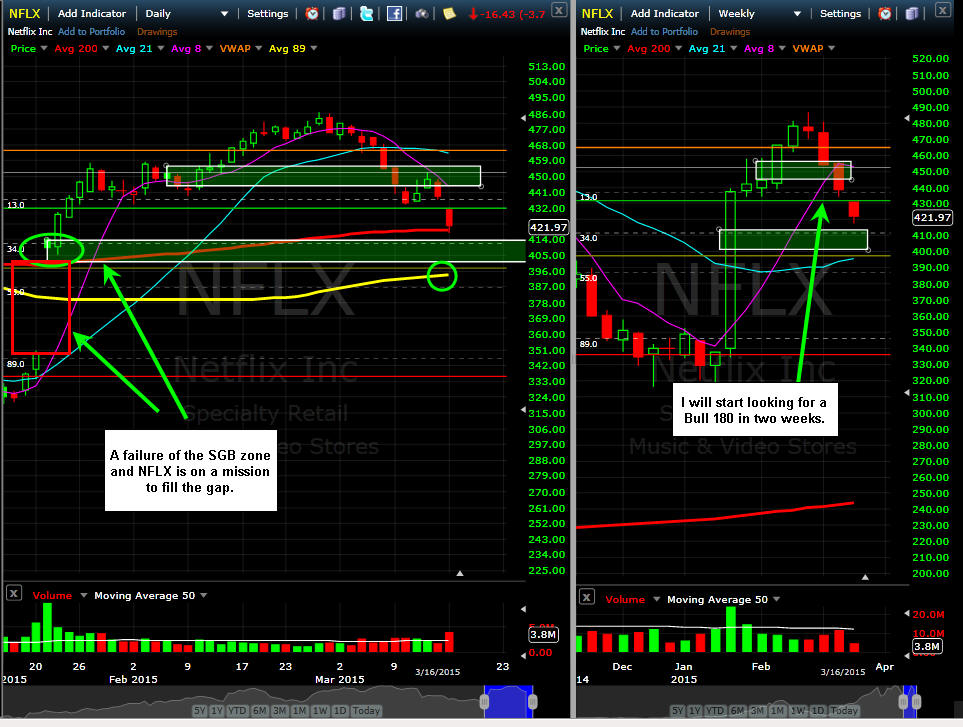Set a price alert in Weekly chart
The width and height of the screenshot is (963, 727).
(885, 14)
